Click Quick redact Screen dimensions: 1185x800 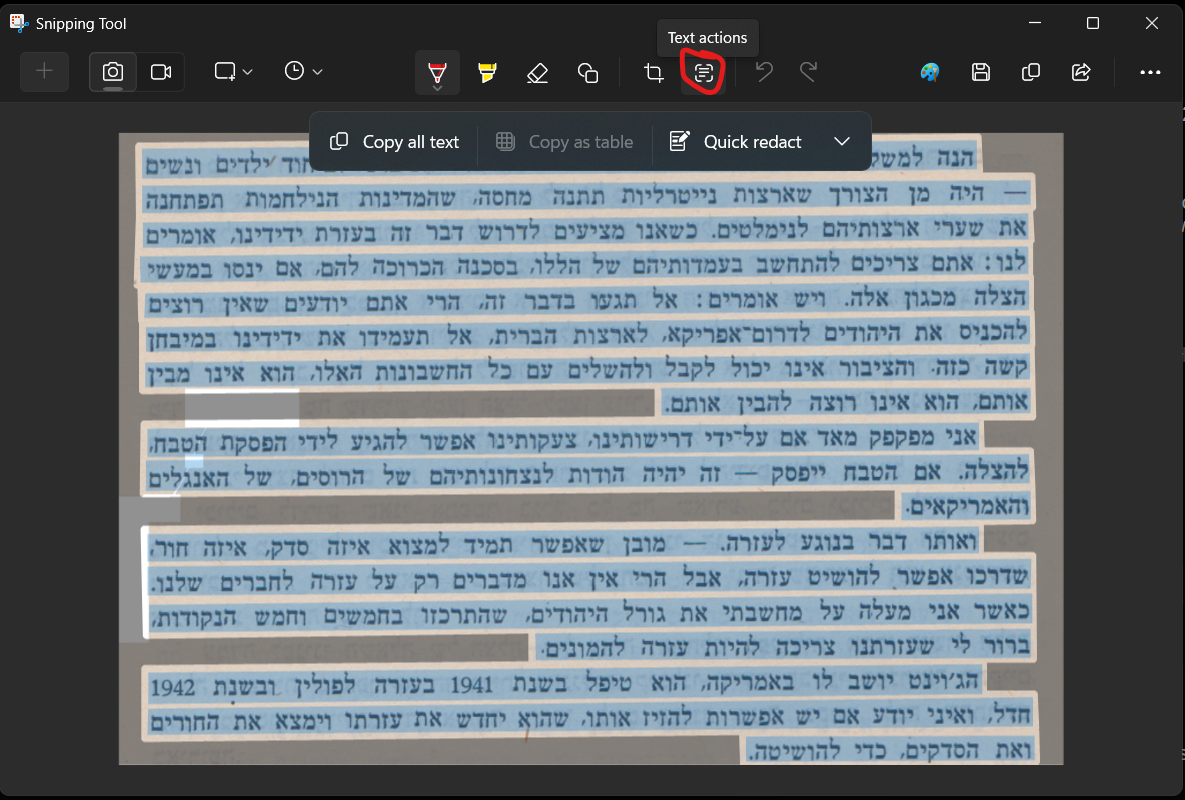point(735,142)
